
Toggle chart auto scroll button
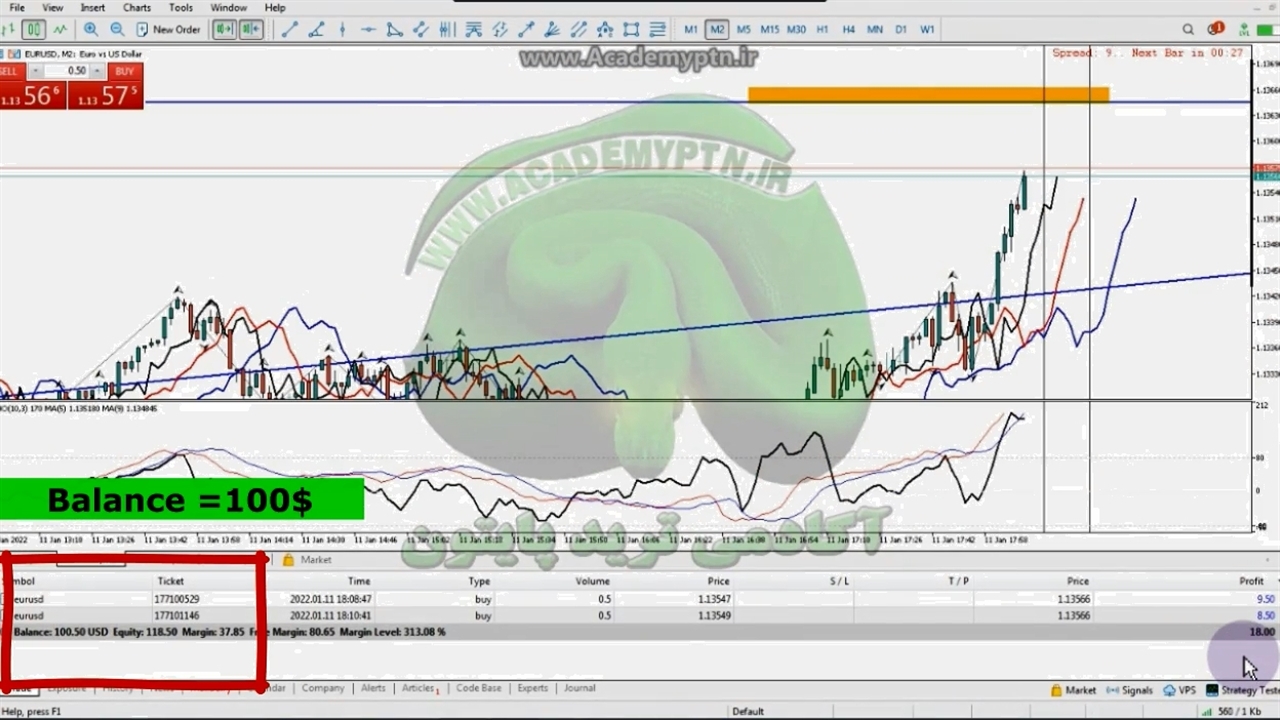(x=223, y=30)
